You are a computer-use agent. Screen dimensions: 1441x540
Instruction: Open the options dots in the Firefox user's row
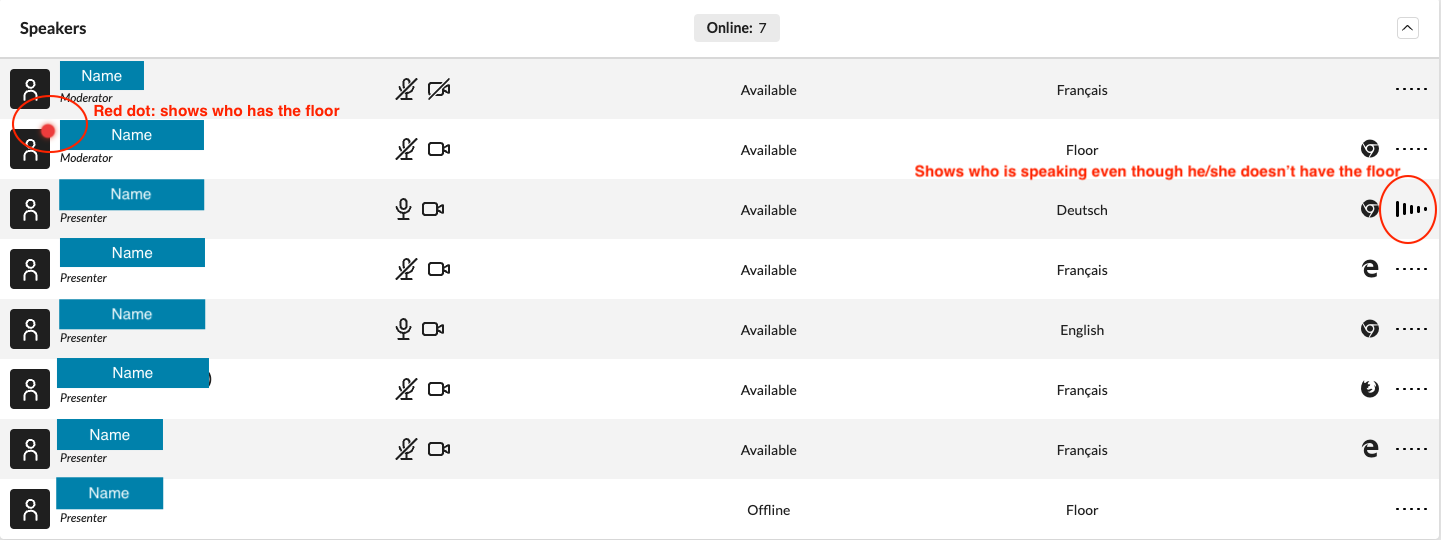(1411, 390)
